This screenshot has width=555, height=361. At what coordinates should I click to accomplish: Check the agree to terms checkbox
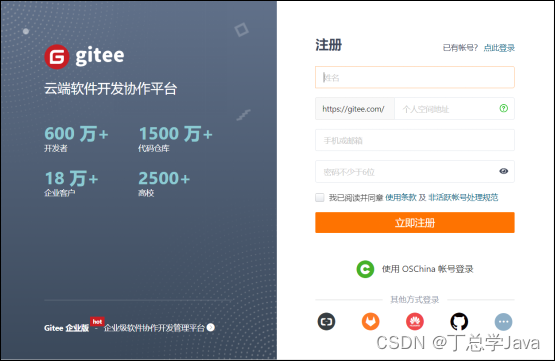320,197
